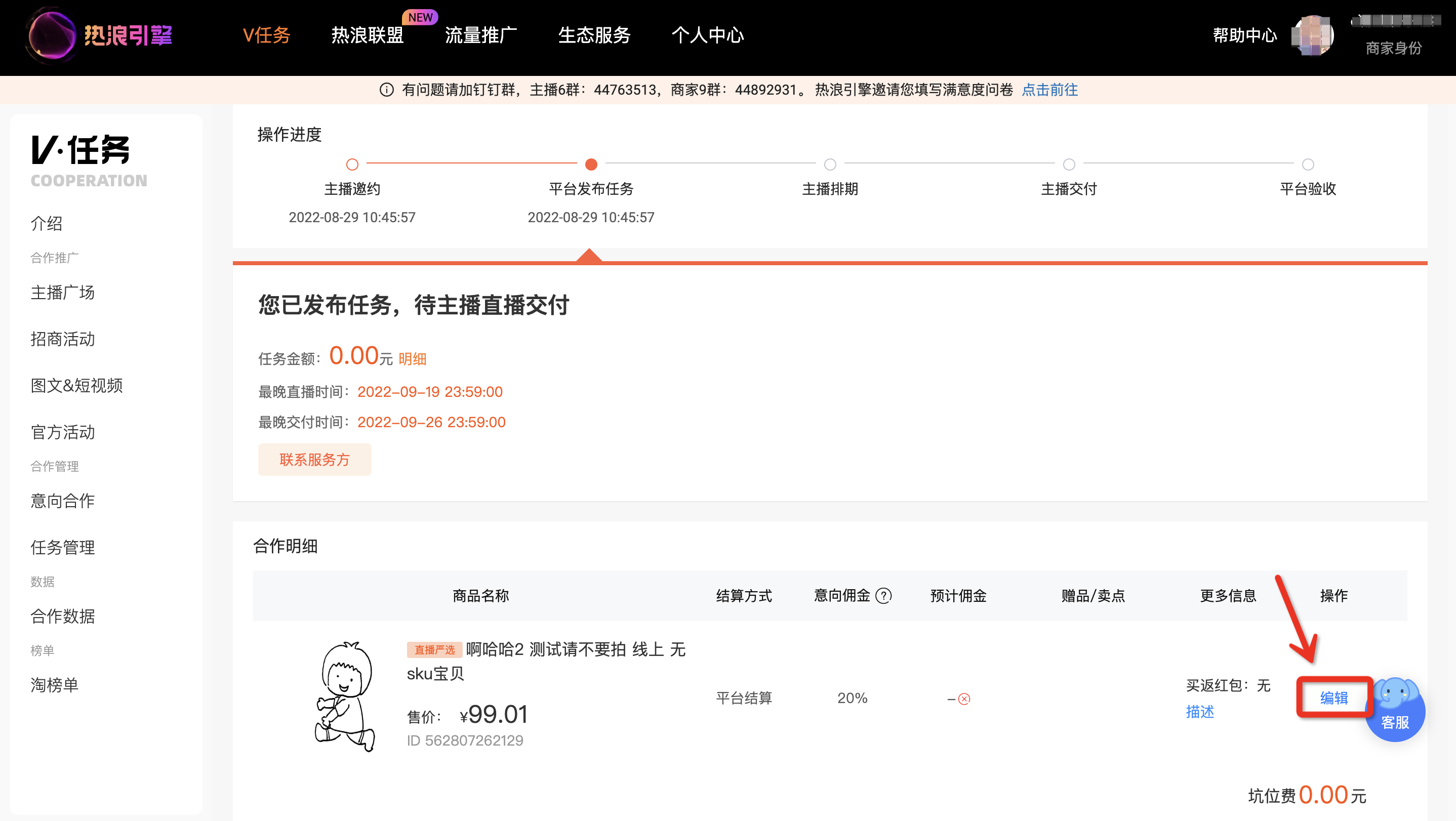
Task: Click the 描述 link under 买返红包
Action: [1199, 711]
